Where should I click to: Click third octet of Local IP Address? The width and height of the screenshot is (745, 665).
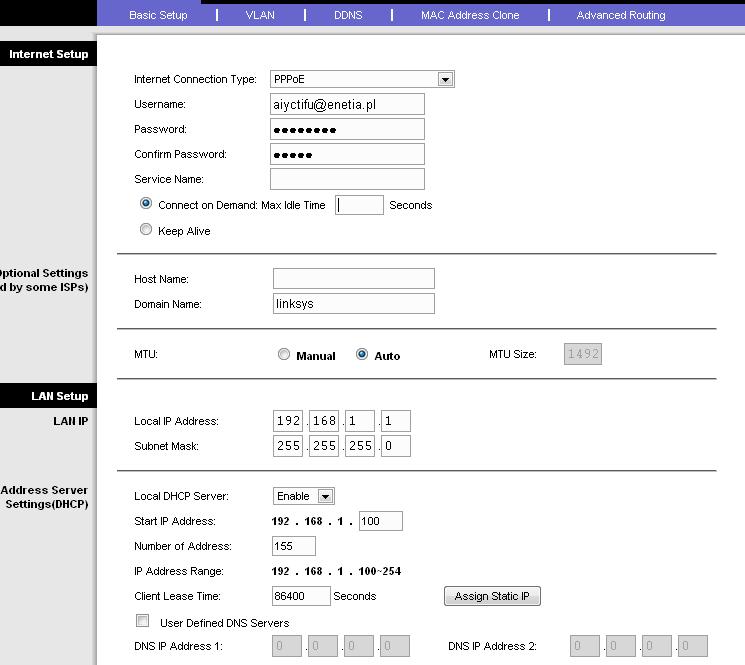(360, 421)
